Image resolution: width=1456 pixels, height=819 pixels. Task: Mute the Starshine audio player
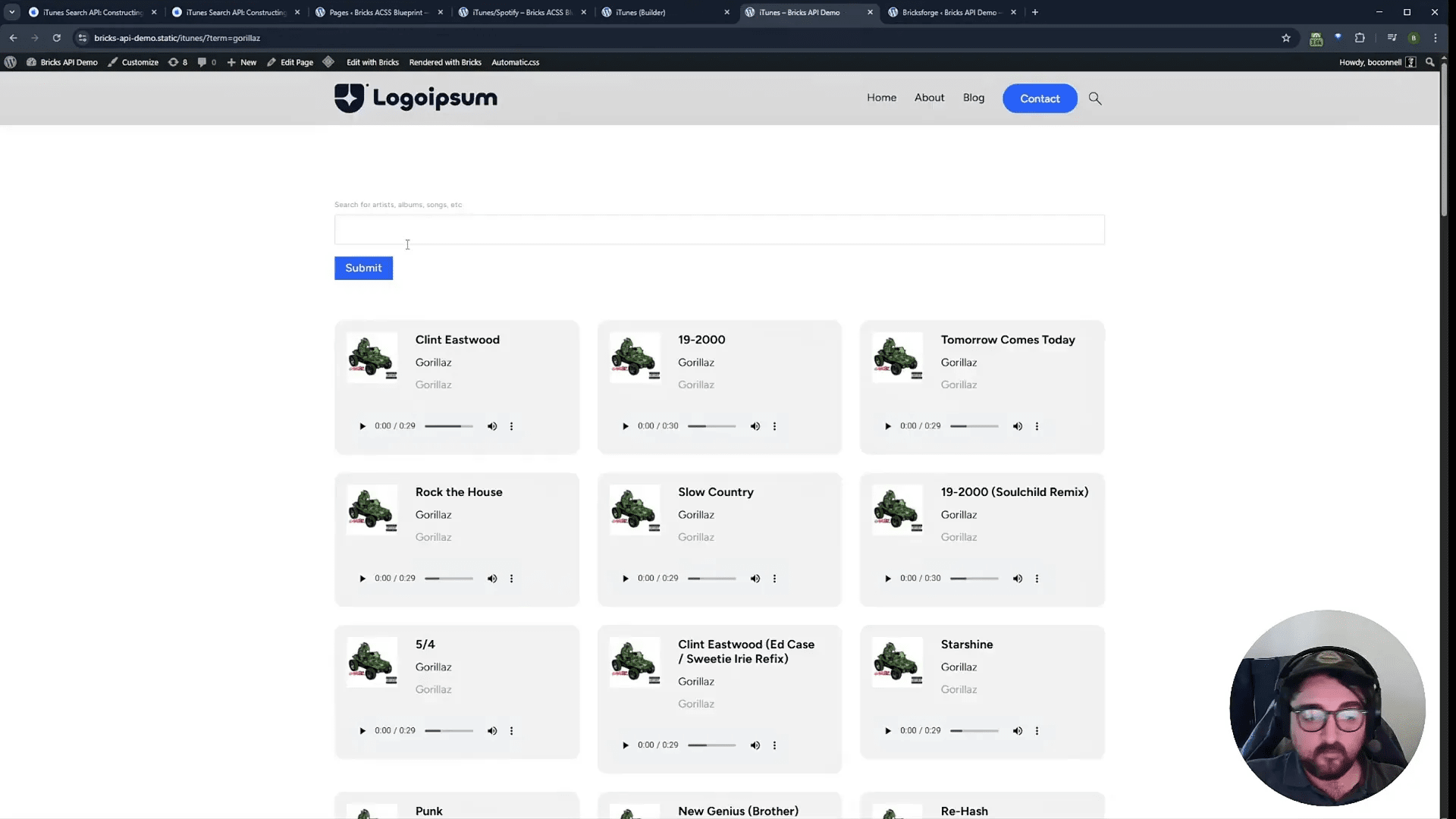pyautogui.click(x=1018, y=731)
